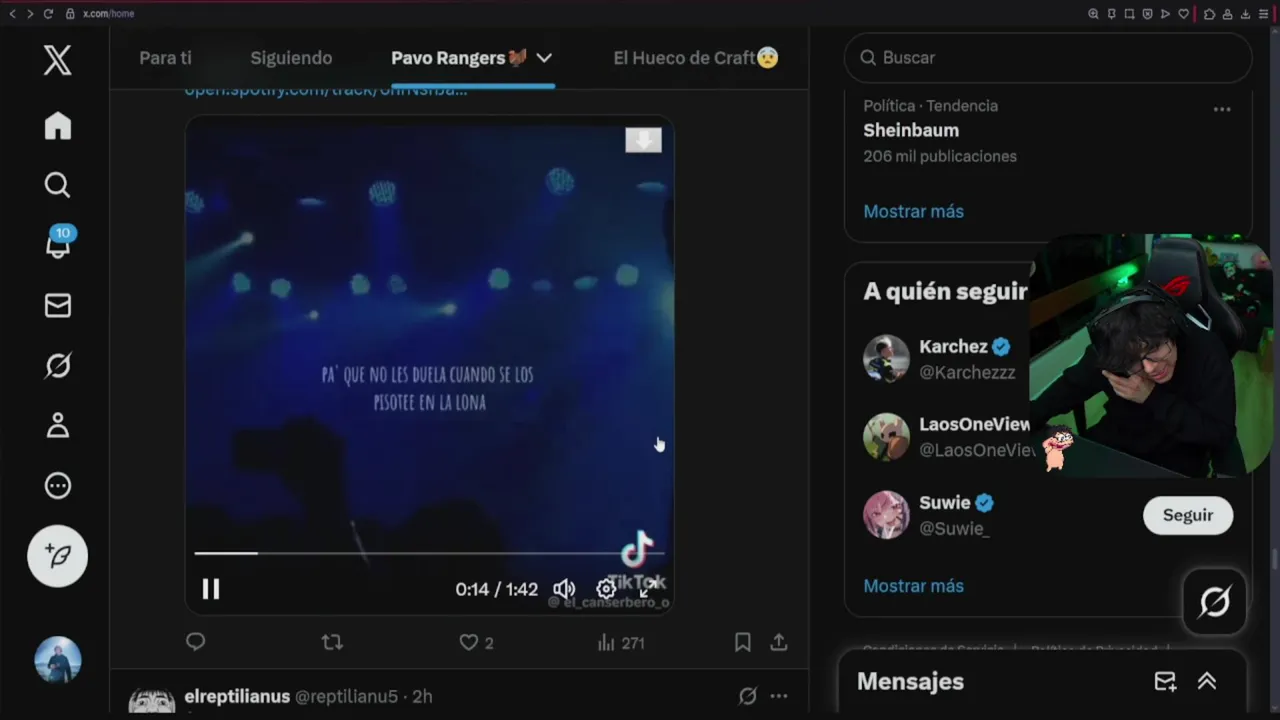Open notifications bell with 10 badge
The image size is (1280, 720).
coord(58,243)
